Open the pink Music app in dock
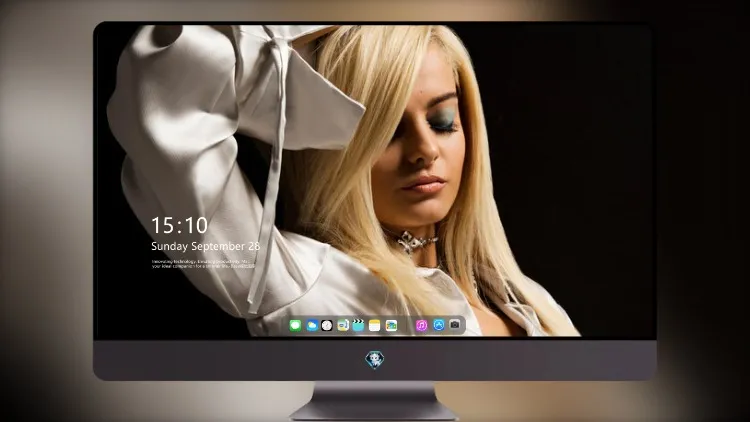 [421, 325]
